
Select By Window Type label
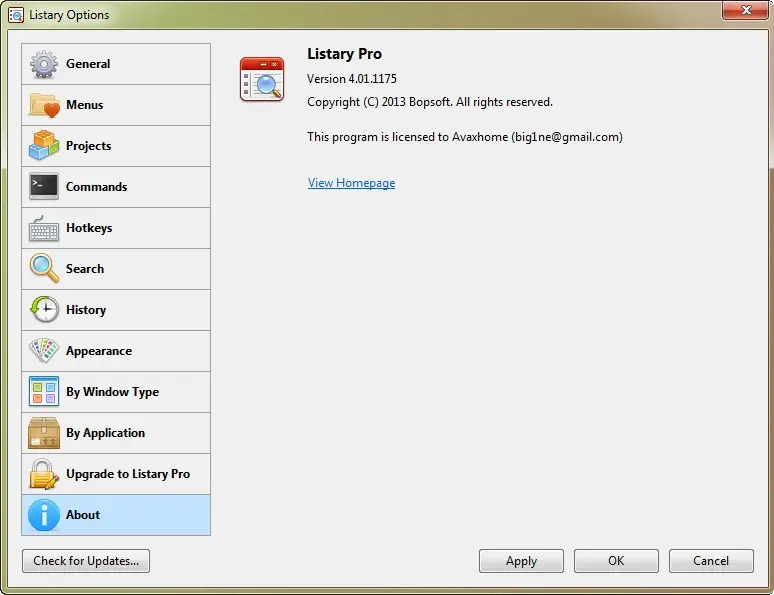[113, 392]
